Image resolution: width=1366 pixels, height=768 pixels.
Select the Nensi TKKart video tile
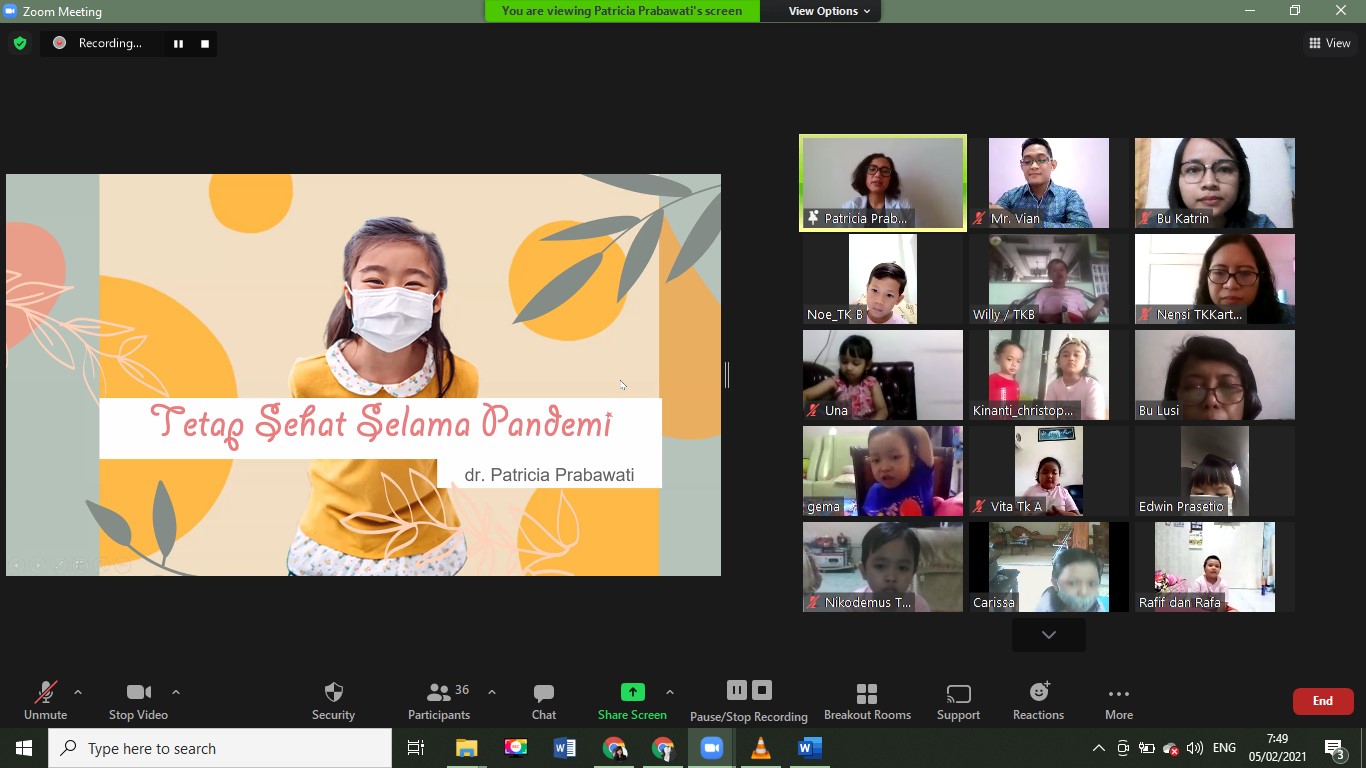pos(1215,279)
